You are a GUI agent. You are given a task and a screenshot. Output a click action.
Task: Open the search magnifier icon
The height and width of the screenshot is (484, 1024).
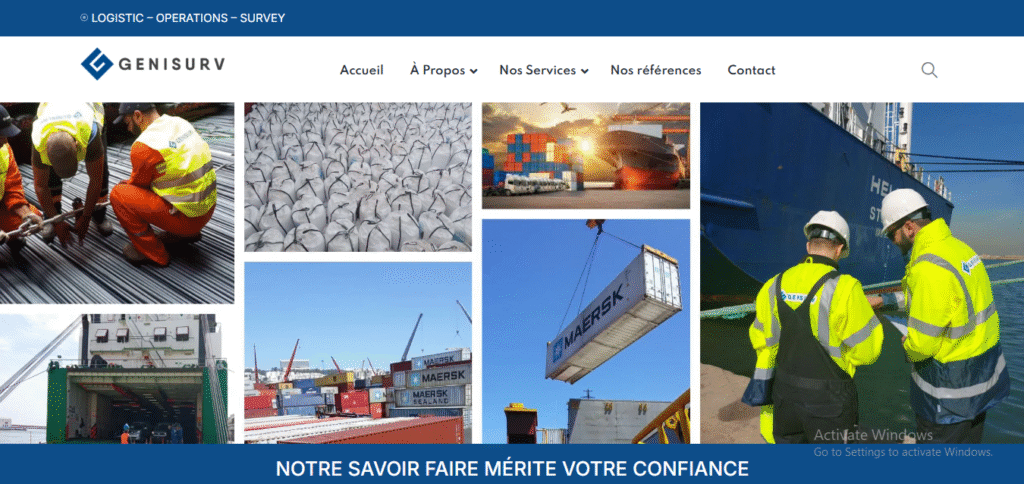click(x=929, y=70)
